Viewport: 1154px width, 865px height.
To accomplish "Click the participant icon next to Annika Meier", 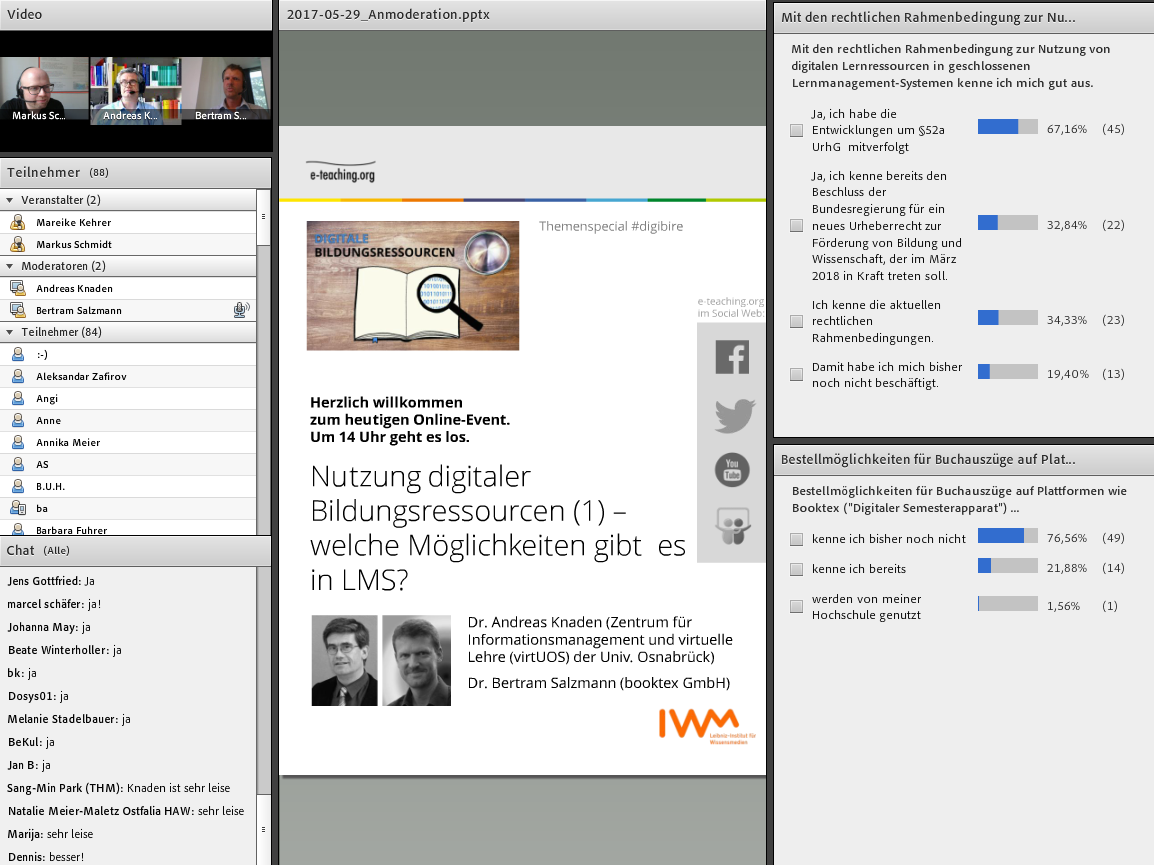I will pos(18,442).
